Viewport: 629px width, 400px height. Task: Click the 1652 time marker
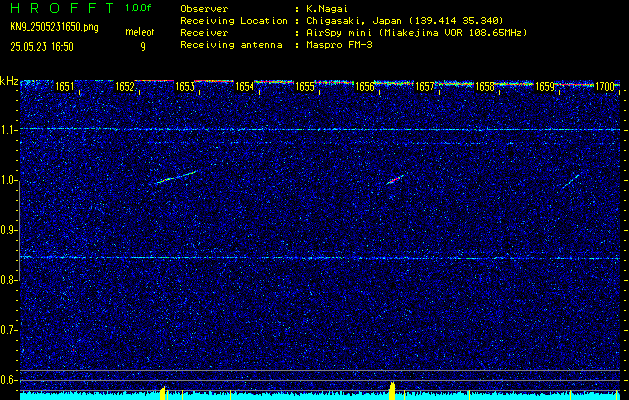click(124, 87)
